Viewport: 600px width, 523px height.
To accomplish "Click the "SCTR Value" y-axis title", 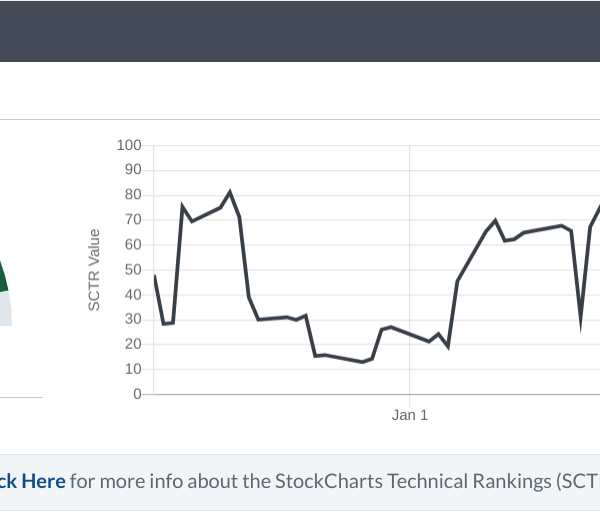I will [x=94, y=269].
